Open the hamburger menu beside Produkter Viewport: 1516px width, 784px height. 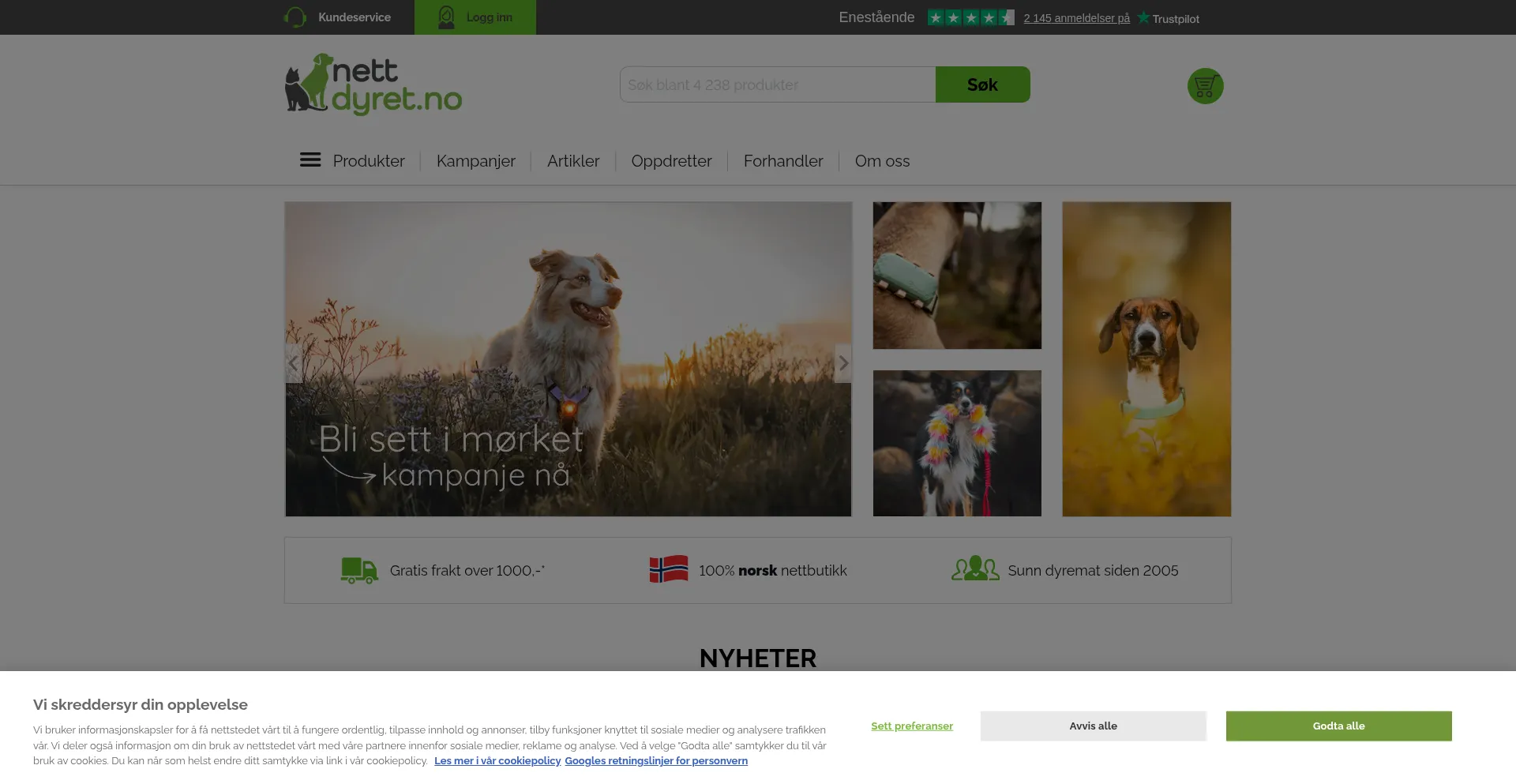[310, 160]
